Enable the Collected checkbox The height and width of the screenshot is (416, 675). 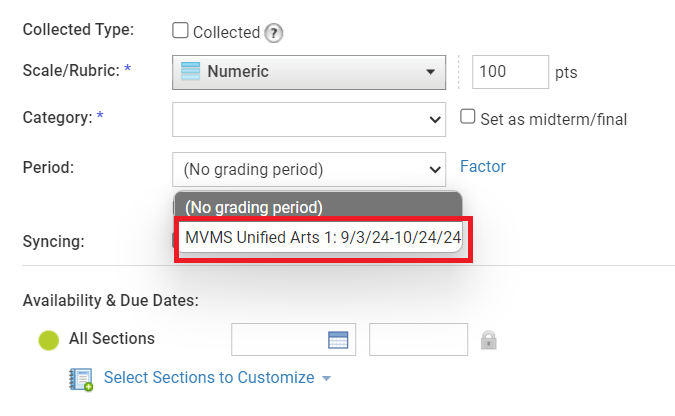(180, 31)
